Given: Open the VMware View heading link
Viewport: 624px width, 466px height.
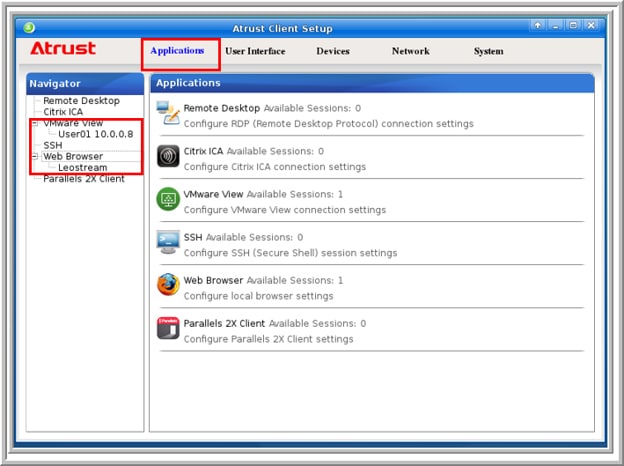Looking at the screenshot, I should (213, 194).
